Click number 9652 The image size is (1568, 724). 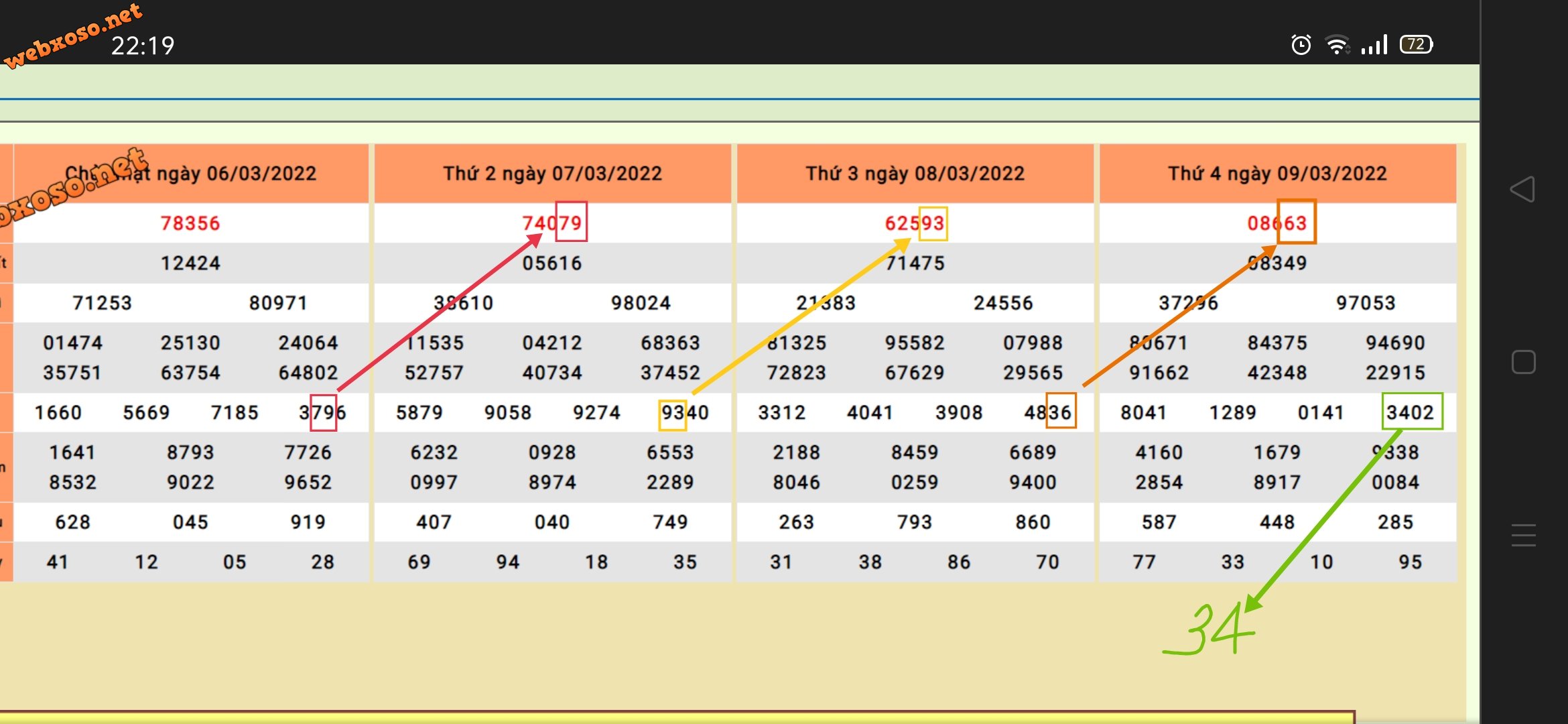(x=308, y=483)
